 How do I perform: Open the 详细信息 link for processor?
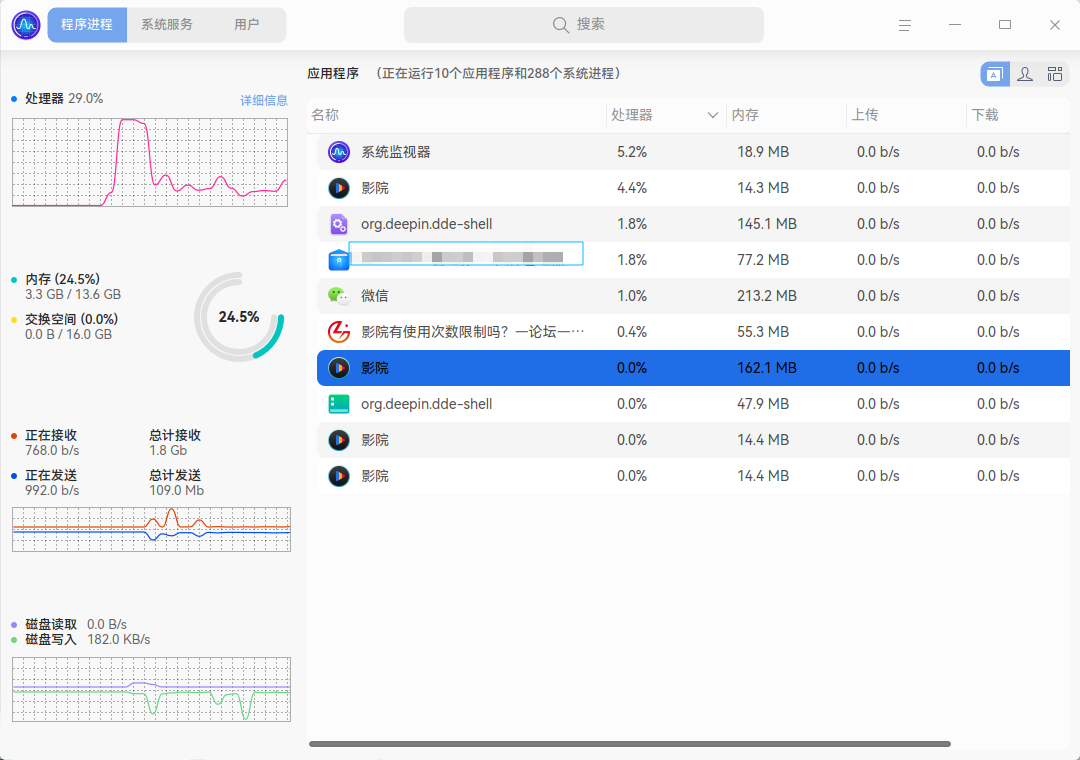tap(264, 101)
